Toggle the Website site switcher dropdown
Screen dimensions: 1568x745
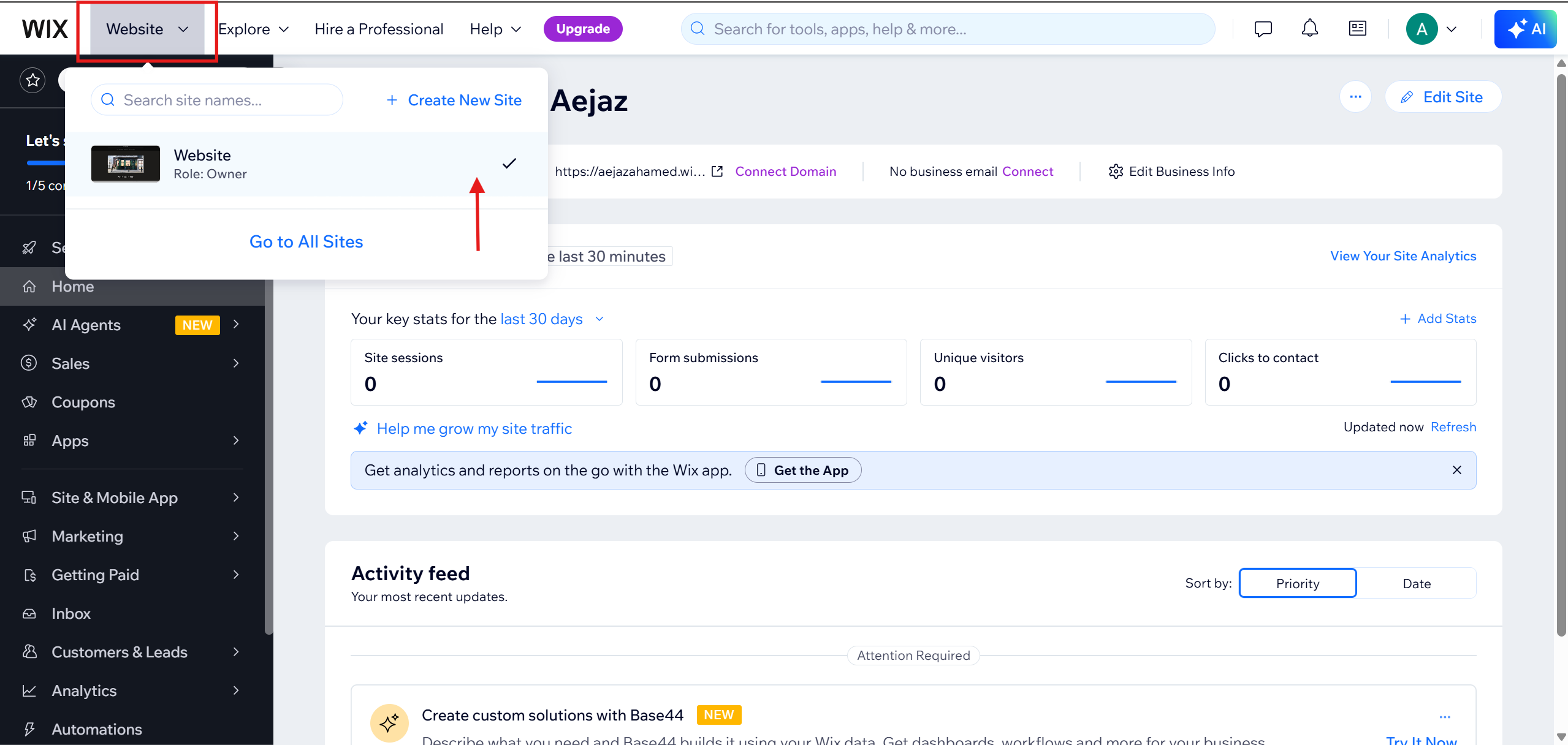click(x=147, y=29)
